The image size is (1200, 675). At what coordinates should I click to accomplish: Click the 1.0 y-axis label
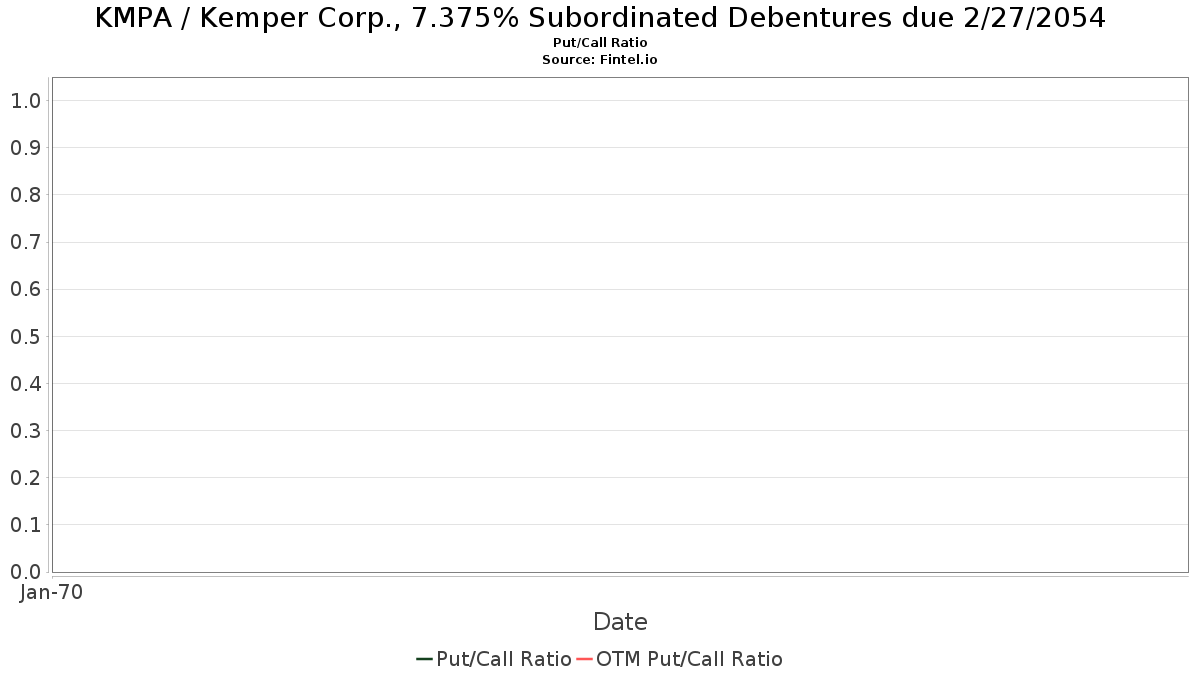(25, 101)
